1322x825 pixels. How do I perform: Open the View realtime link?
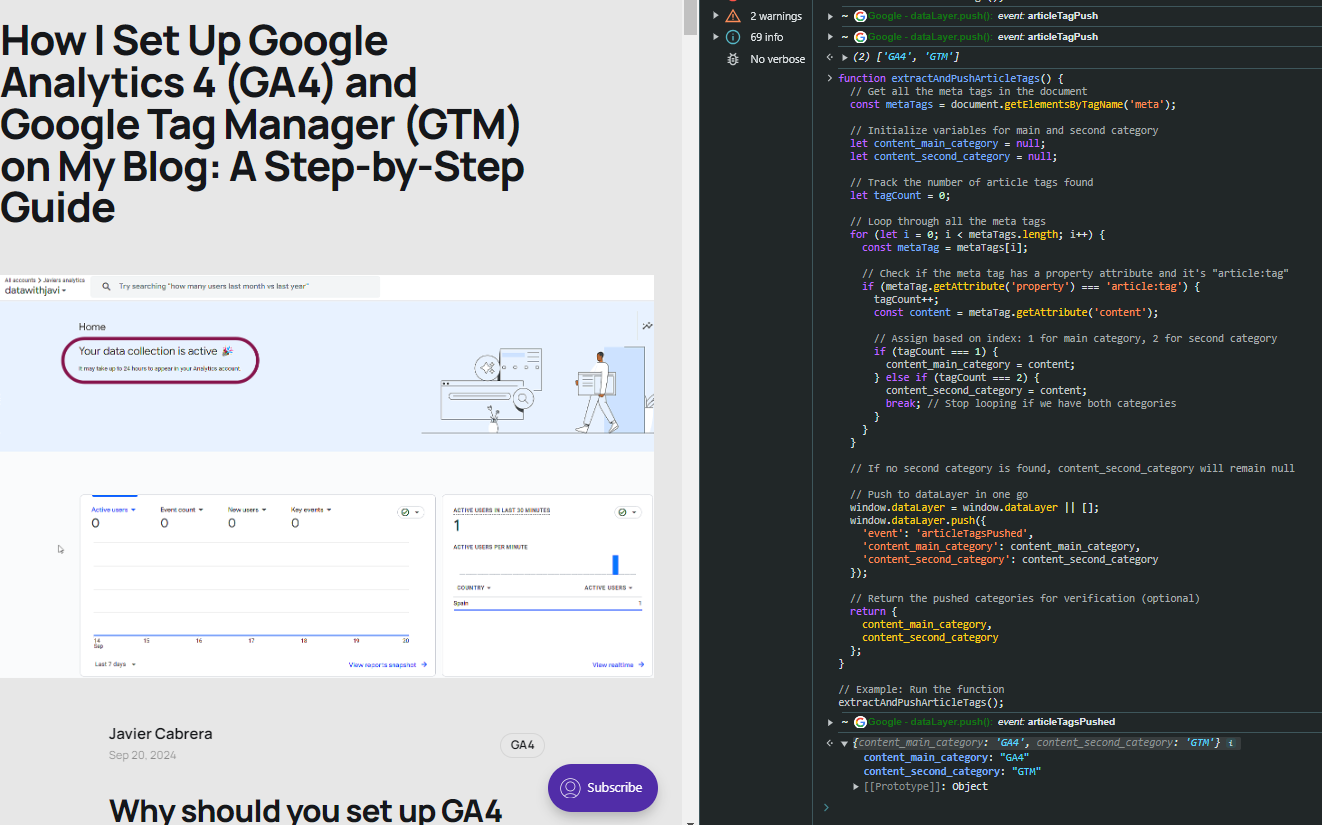pos(612,664)
